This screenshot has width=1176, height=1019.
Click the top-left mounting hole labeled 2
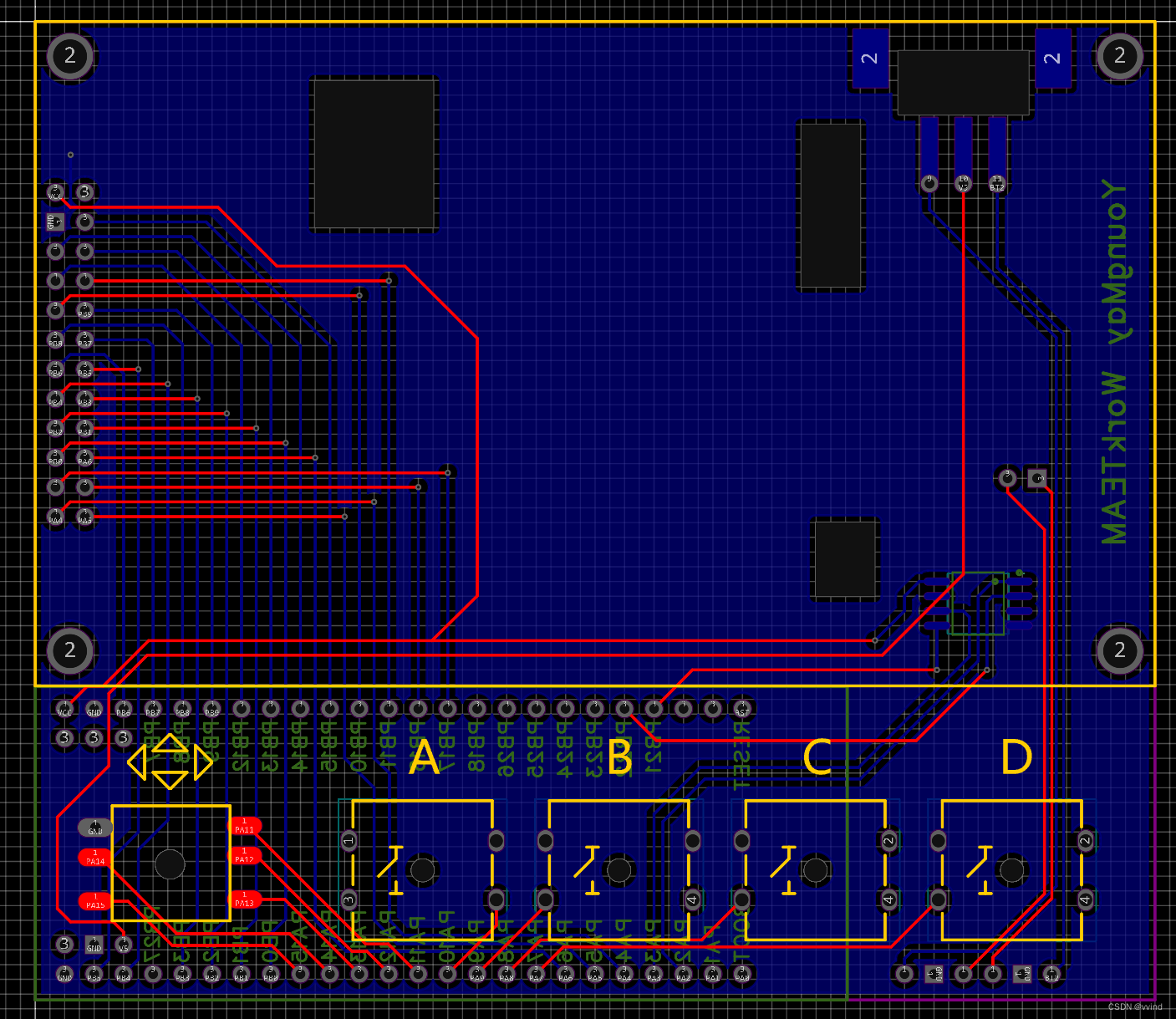(70, 57)
